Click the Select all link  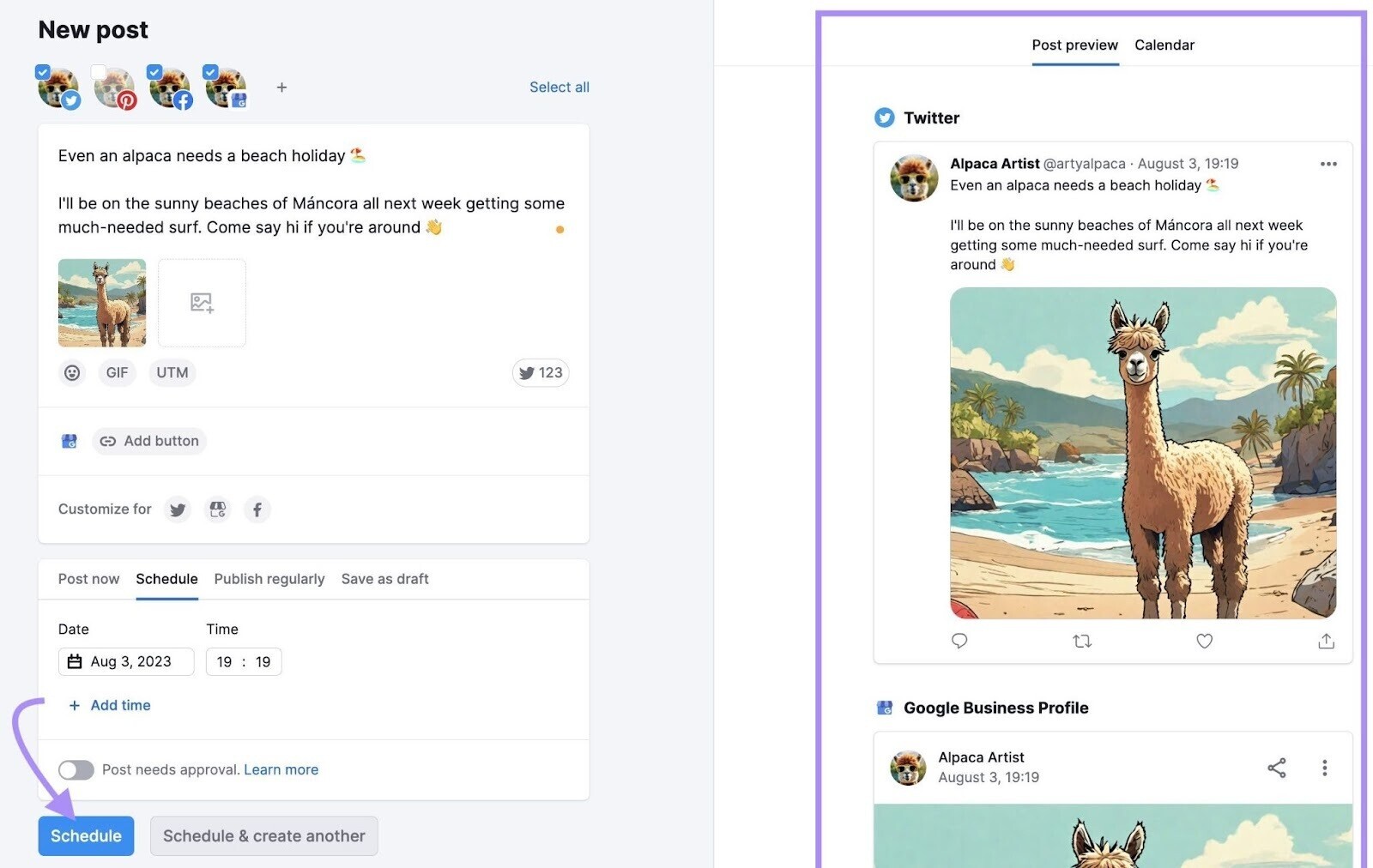coord(559,87)
